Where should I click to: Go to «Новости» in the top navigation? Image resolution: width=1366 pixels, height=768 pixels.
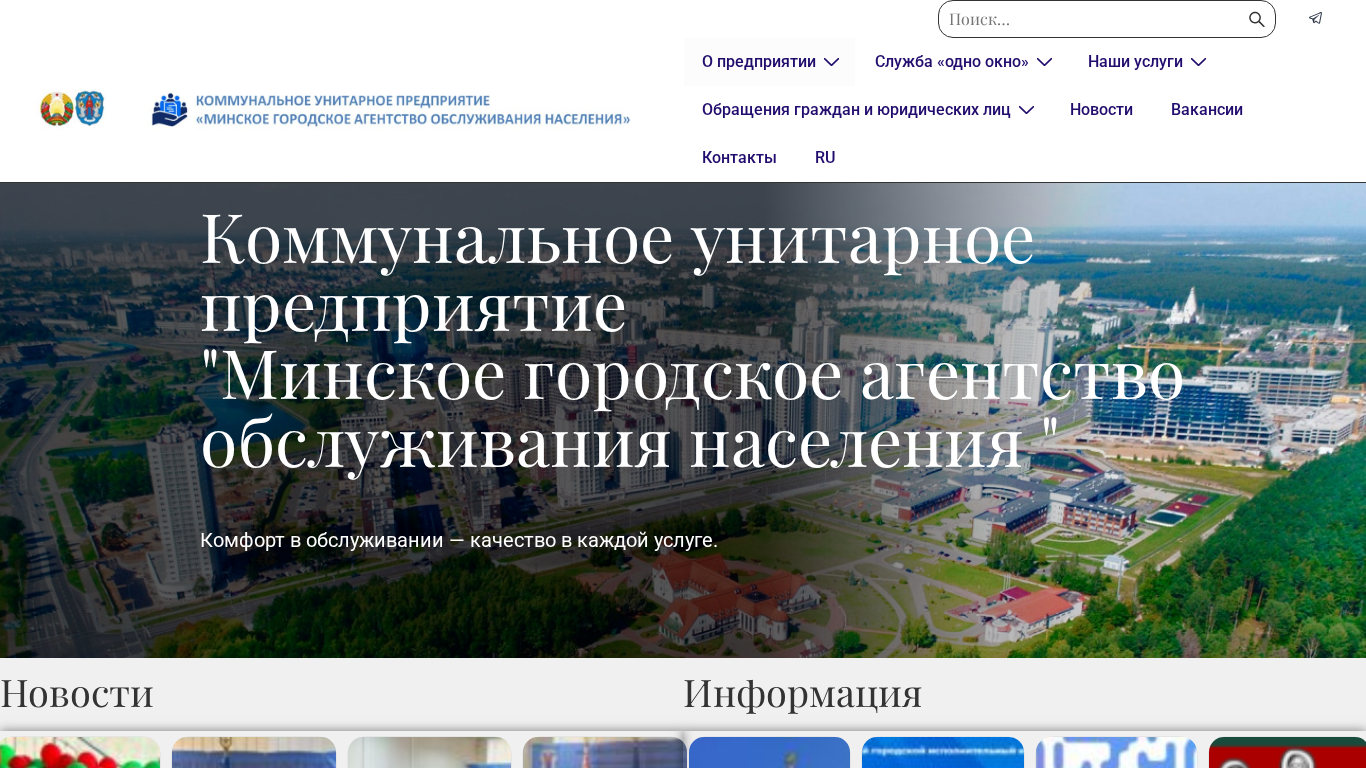[1101, 110]
